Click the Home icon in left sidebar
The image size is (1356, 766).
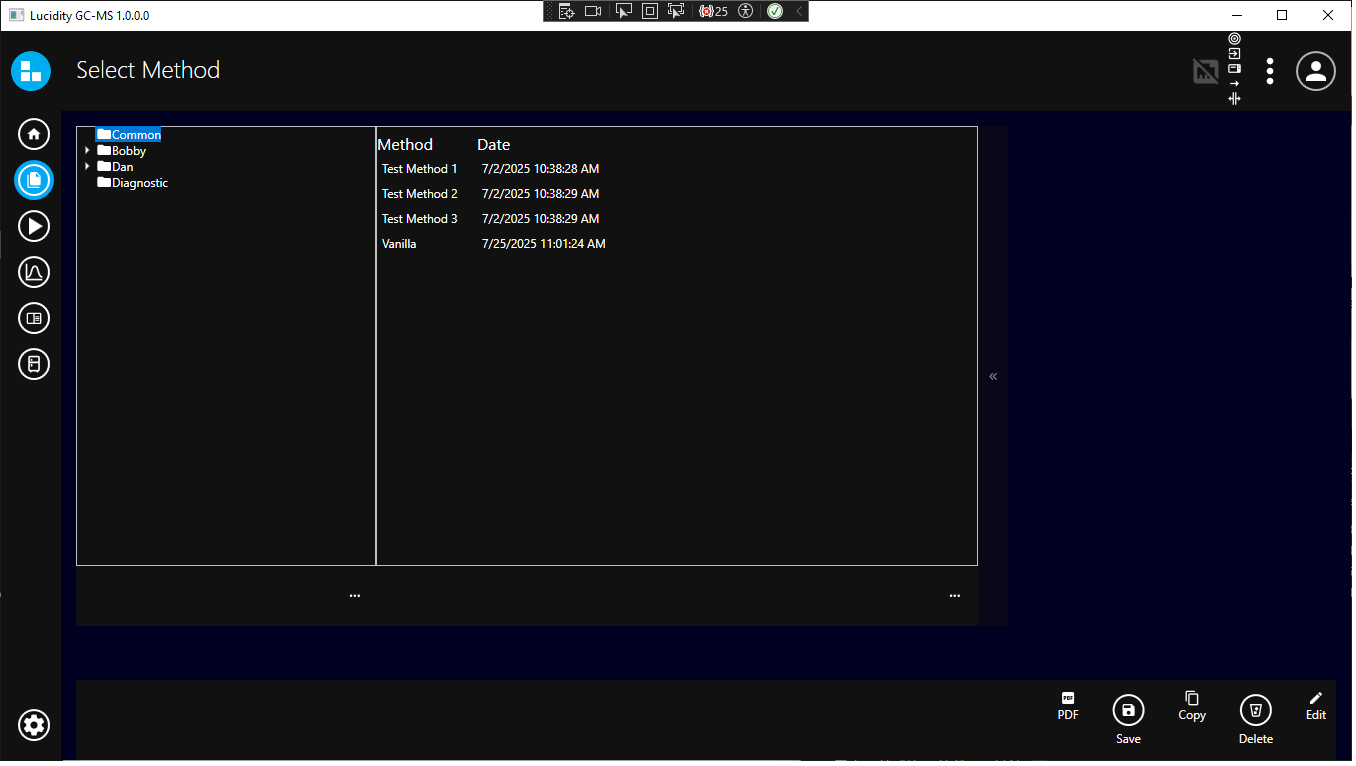(34, 134)
